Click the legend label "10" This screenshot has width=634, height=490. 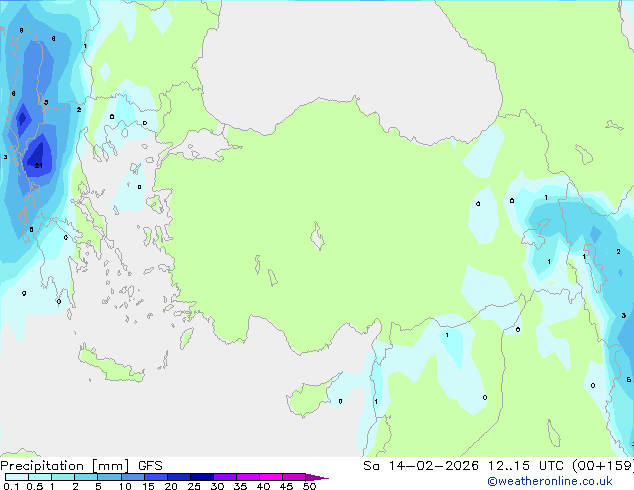click(x=125, y=486)
